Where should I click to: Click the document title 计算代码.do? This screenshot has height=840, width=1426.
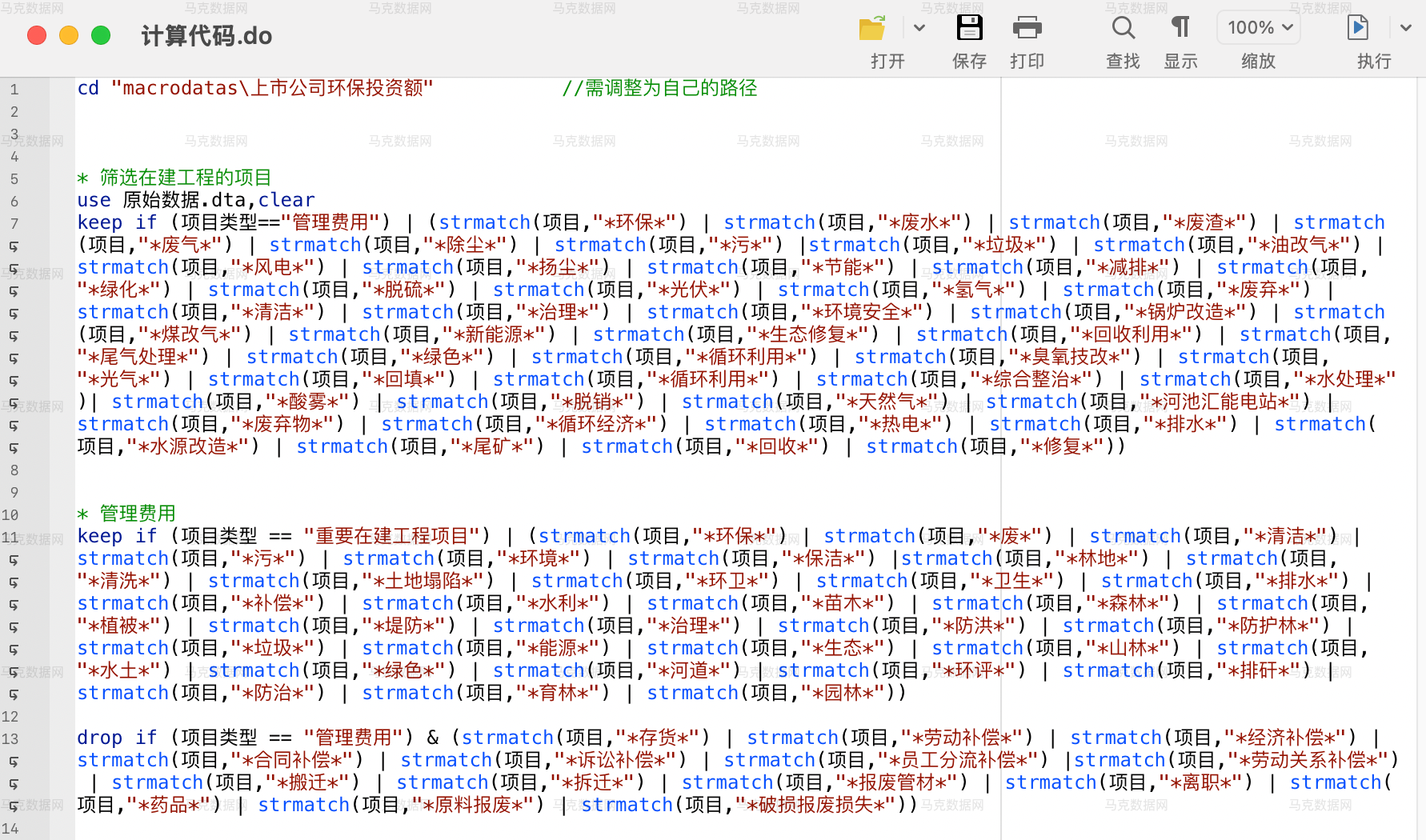(206, 35)
